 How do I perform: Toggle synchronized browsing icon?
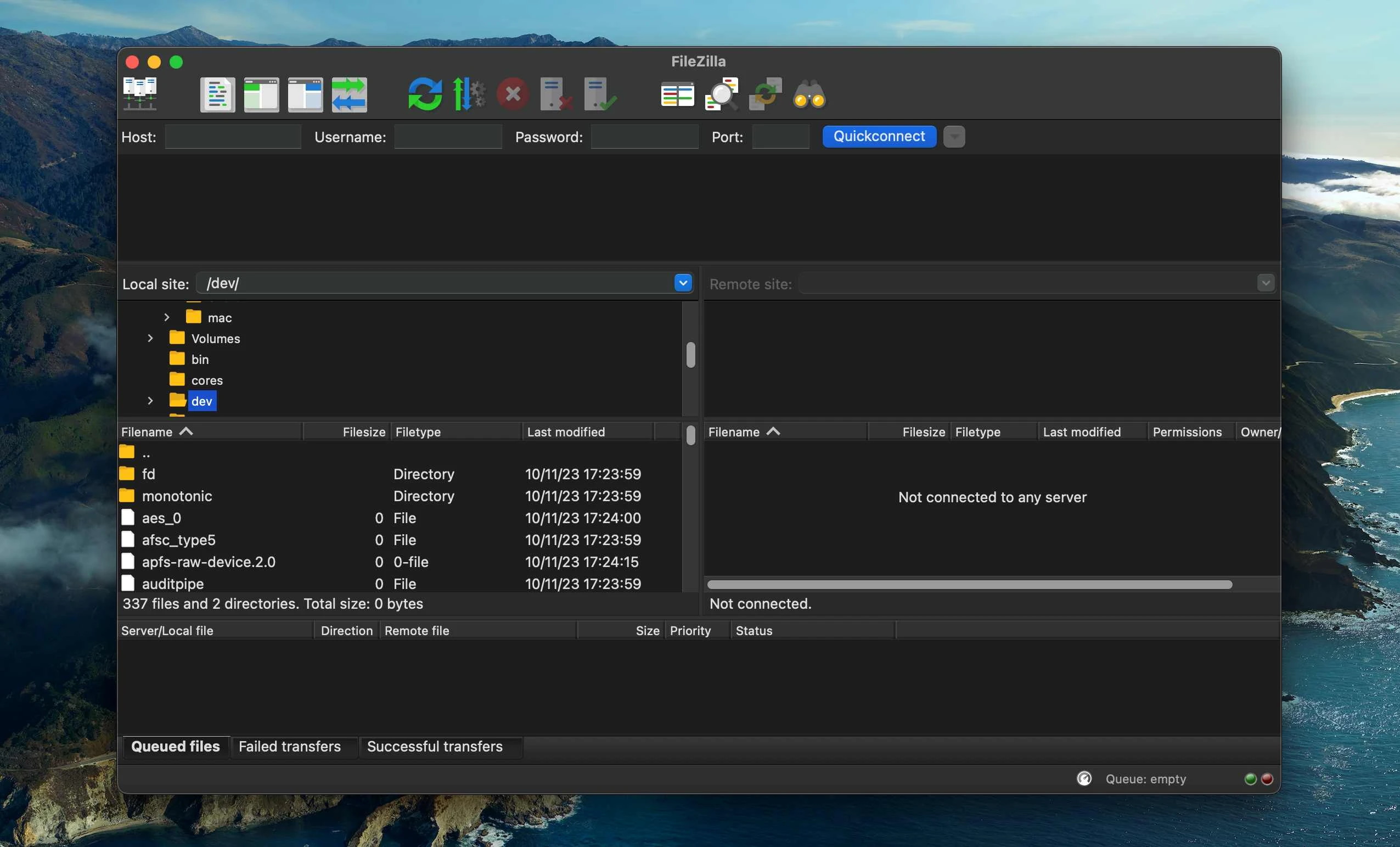point(766,94)
